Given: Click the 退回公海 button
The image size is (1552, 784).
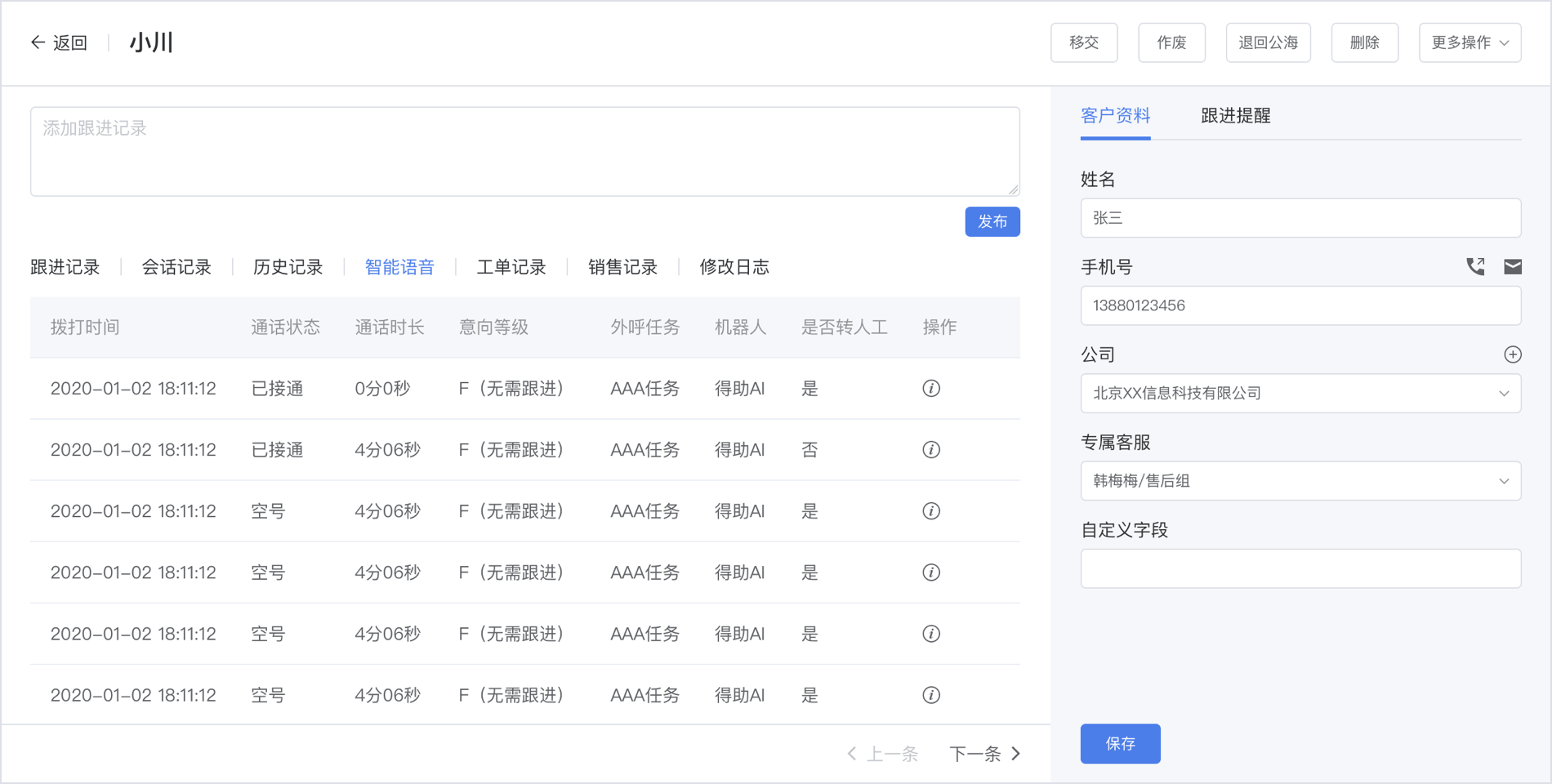Looking at the screenshot, I should 1268,42.
